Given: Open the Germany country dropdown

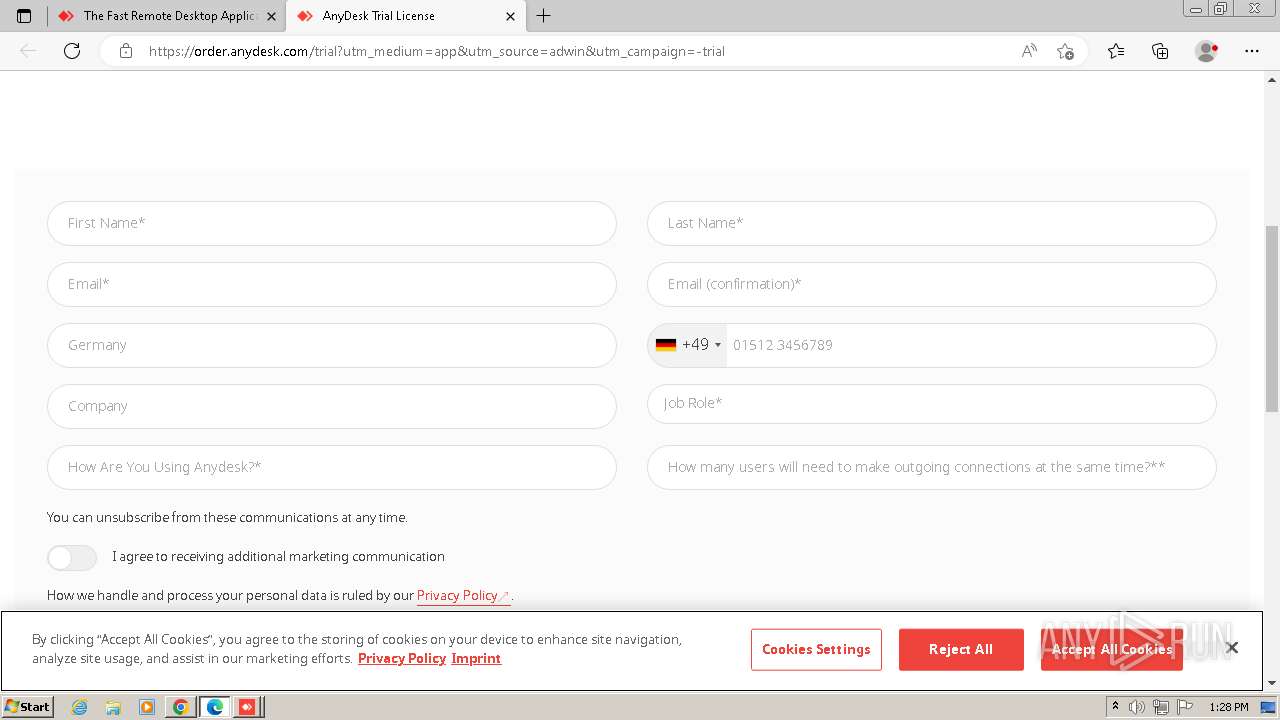Looking at the screenshot, I should coord(332,345).
